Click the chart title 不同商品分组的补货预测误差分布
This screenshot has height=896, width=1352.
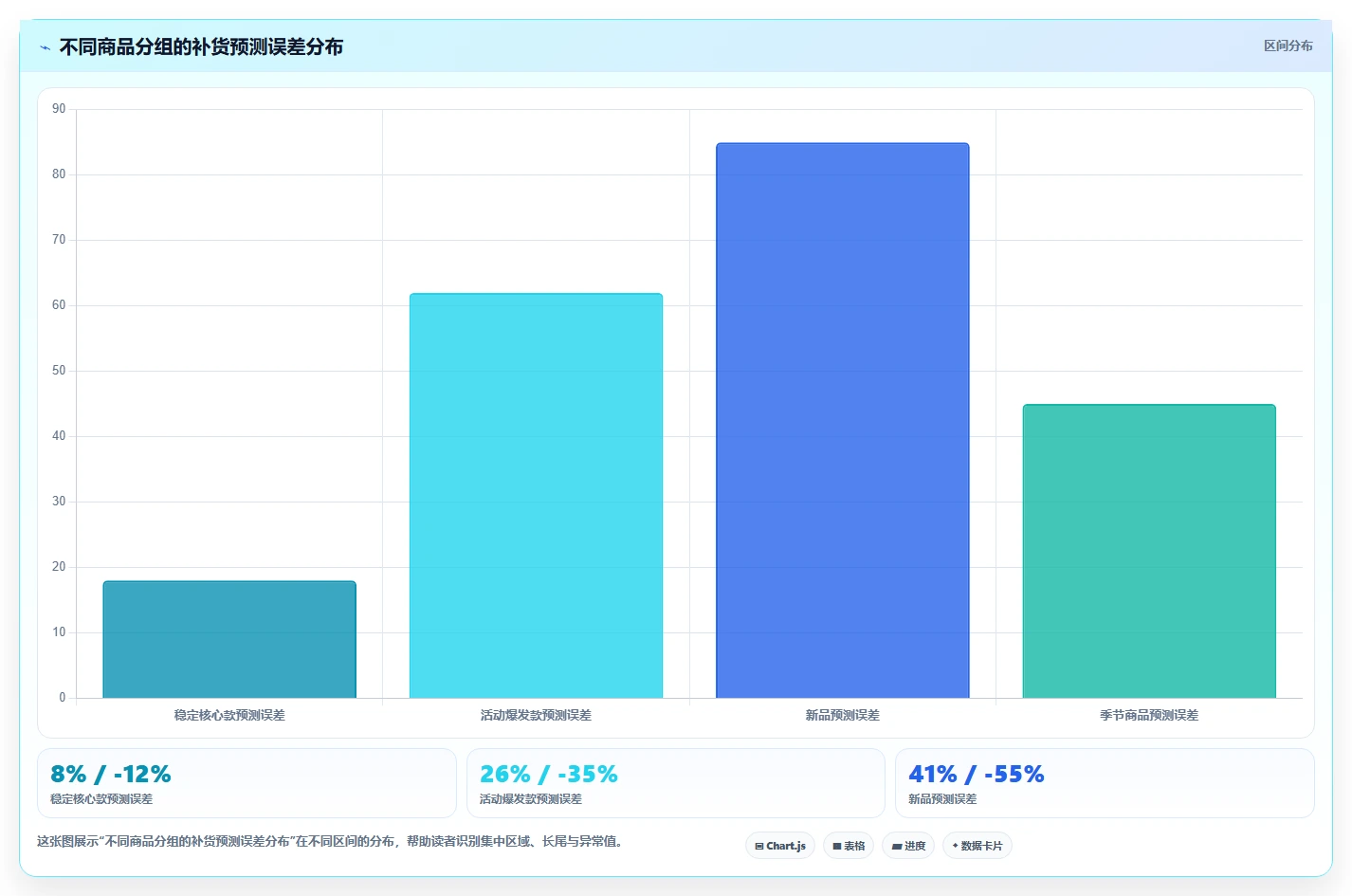pyautogui.click(x=201, y=46)
